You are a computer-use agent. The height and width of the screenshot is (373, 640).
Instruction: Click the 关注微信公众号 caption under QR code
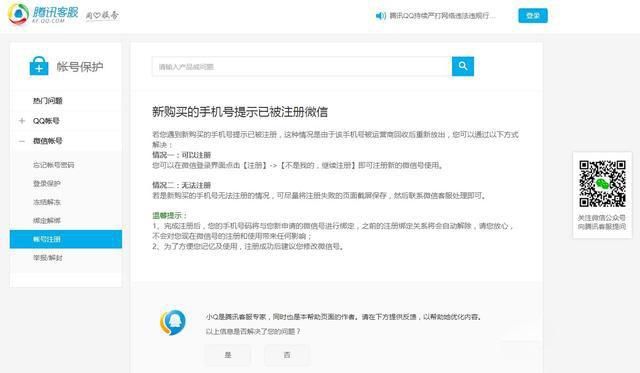pyautogui.click(x=602, y=218)
